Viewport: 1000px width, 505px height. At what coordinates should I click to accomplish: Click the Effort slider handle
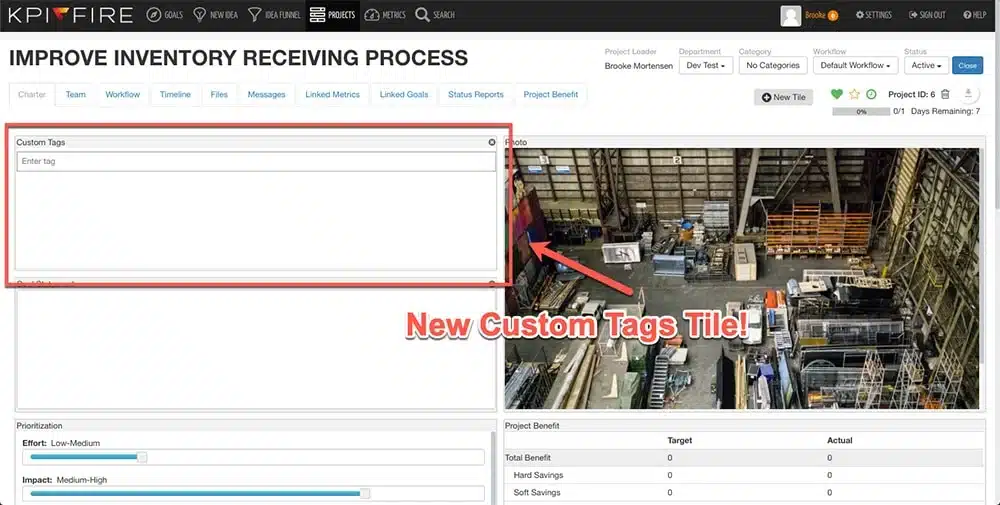[142, 457]
